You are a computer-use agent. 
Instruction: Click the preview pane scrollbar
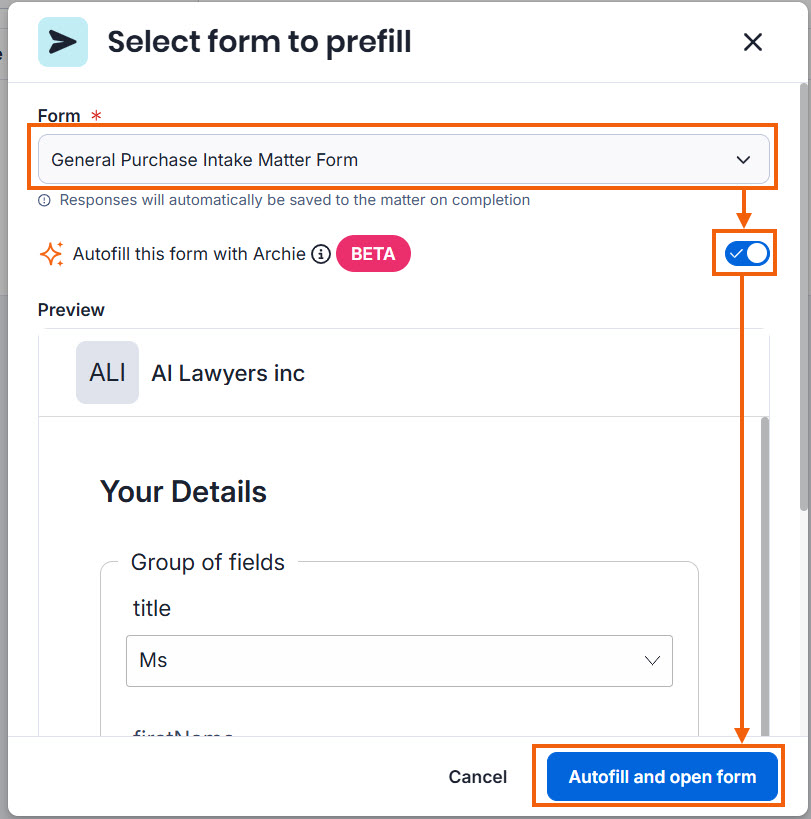[x=765, y=575]
